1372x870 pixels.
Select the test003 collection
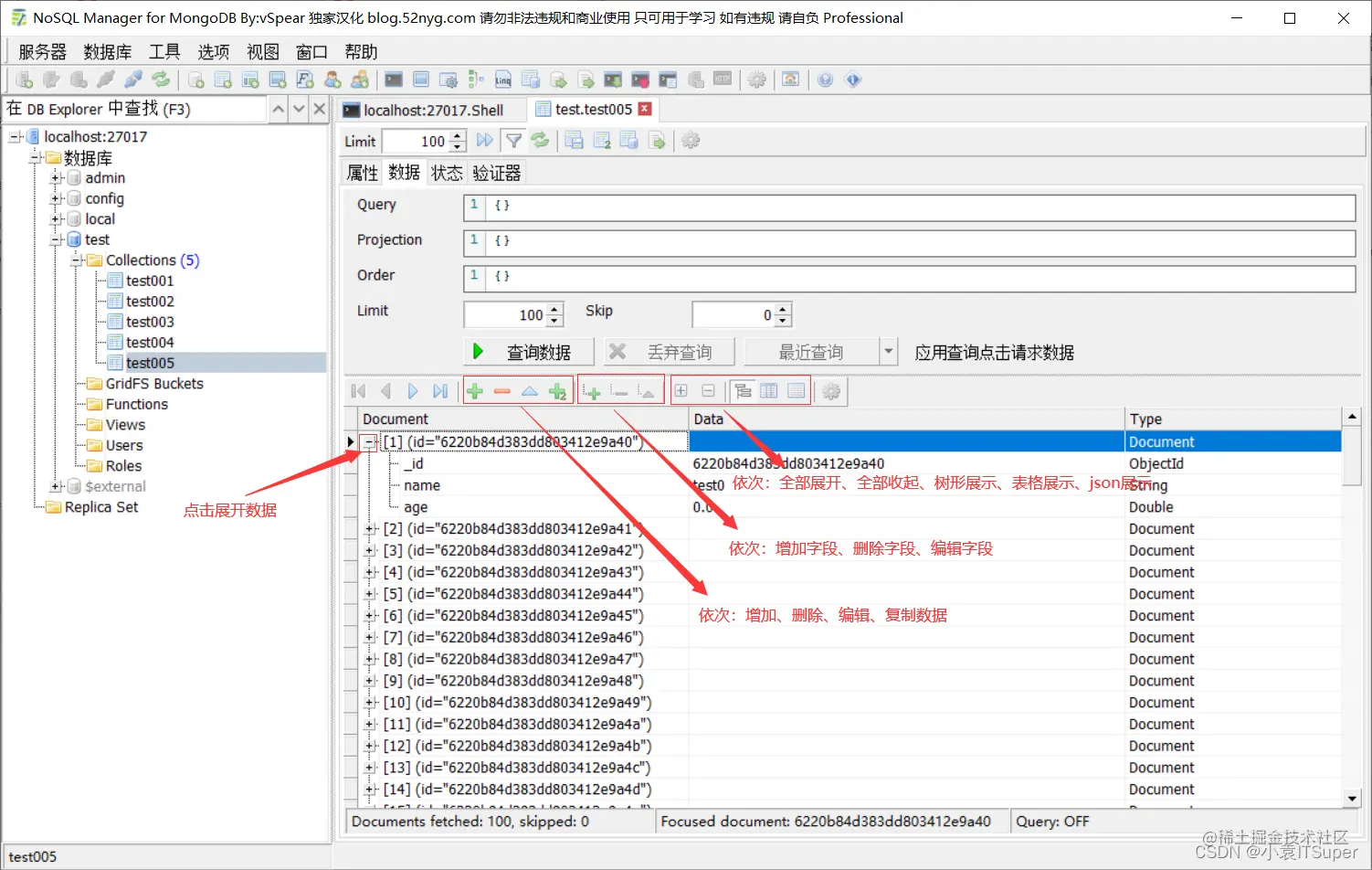click(x=150, y=322)
